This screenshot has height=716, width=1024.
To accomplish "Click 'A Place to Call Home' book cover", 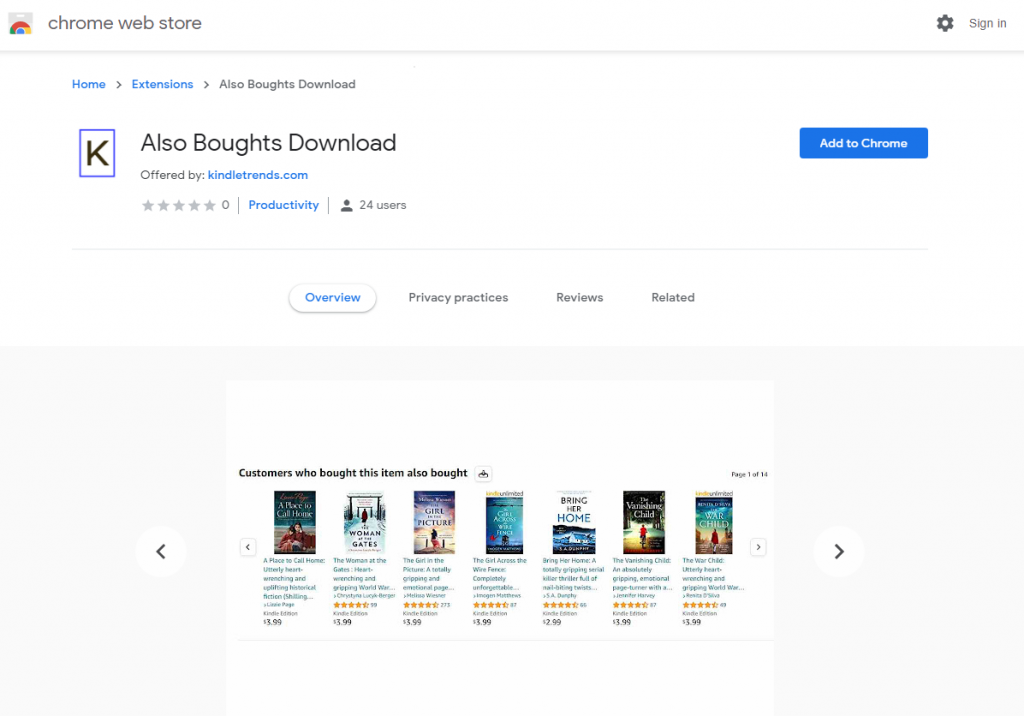I will pos(295,522).
